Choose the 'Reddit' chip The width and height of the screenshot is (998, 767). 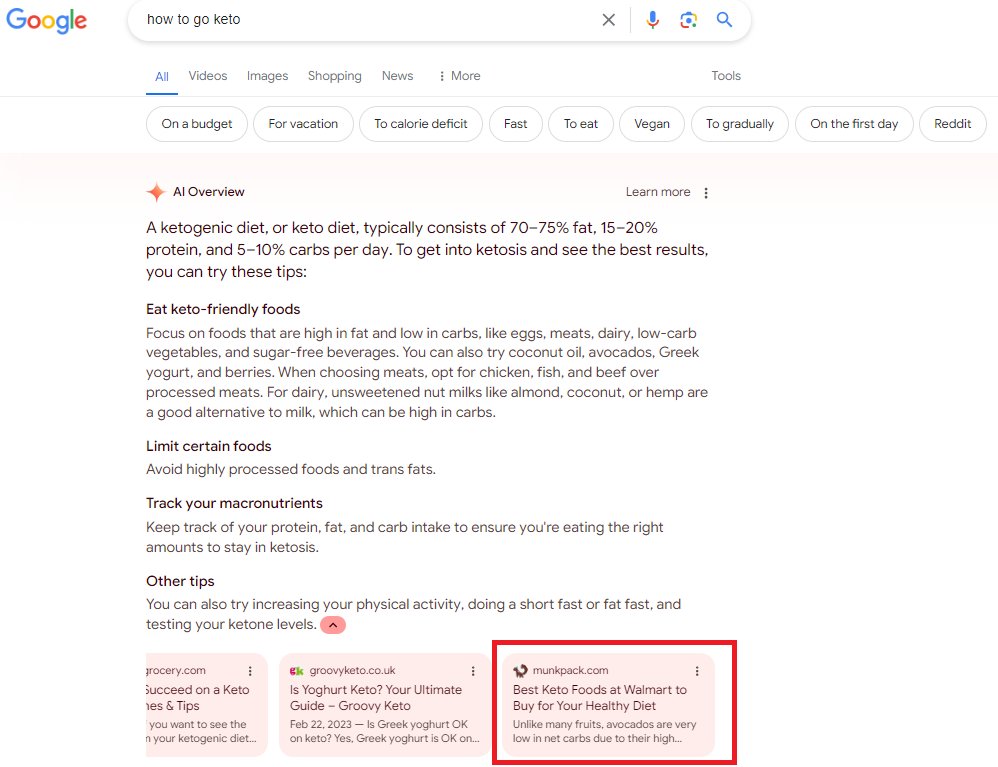(x=952, y=123)
